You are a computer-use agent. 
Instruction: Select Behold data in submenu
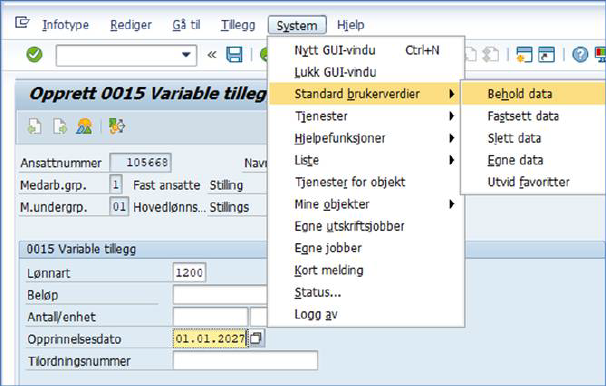(534, 94)
